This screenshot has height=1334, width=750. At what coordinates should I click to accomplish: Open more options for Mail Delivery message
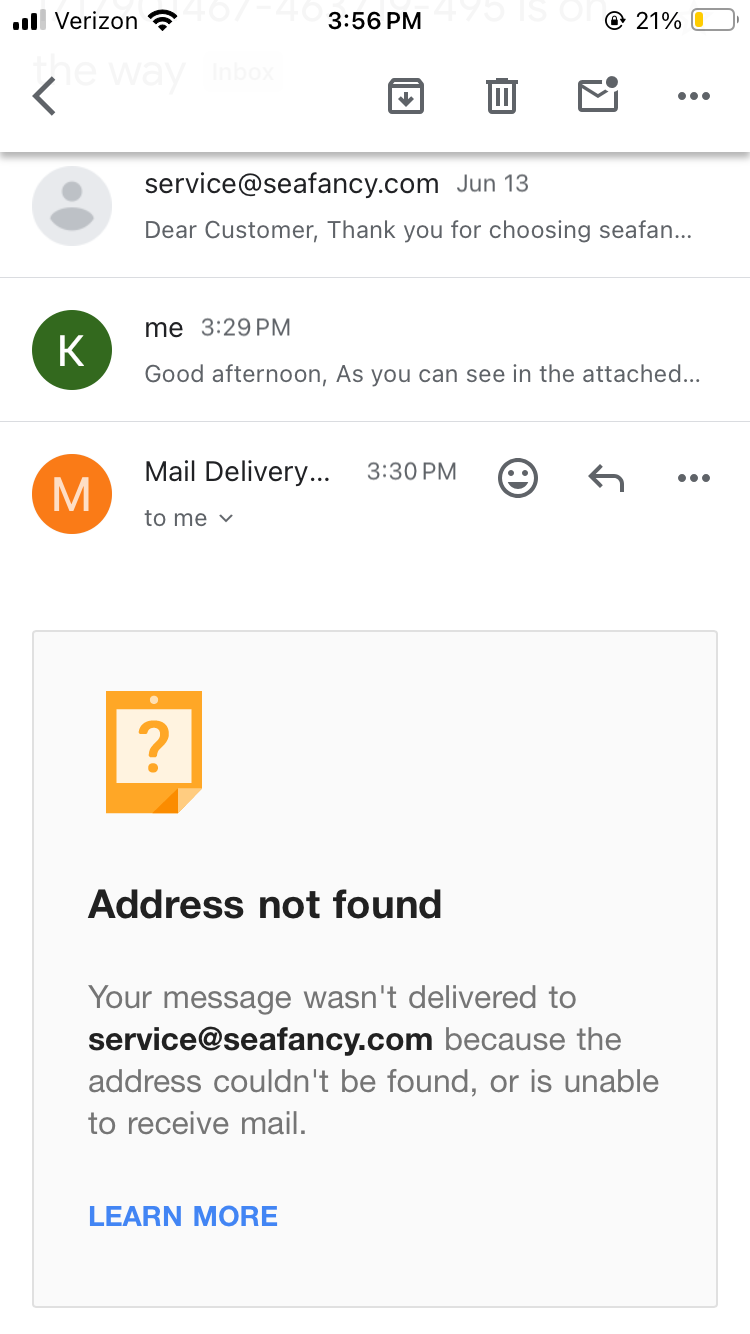point(693,479)
